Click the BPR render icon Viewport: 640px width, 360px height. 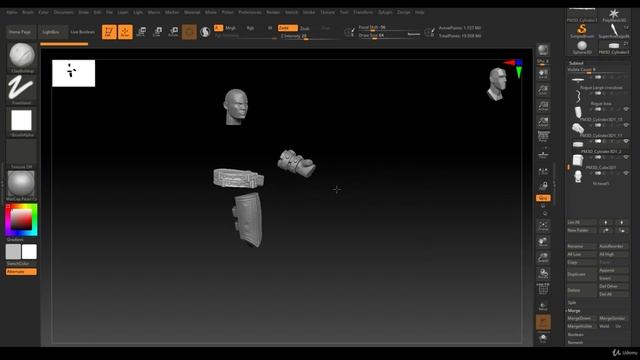(543, 50)
